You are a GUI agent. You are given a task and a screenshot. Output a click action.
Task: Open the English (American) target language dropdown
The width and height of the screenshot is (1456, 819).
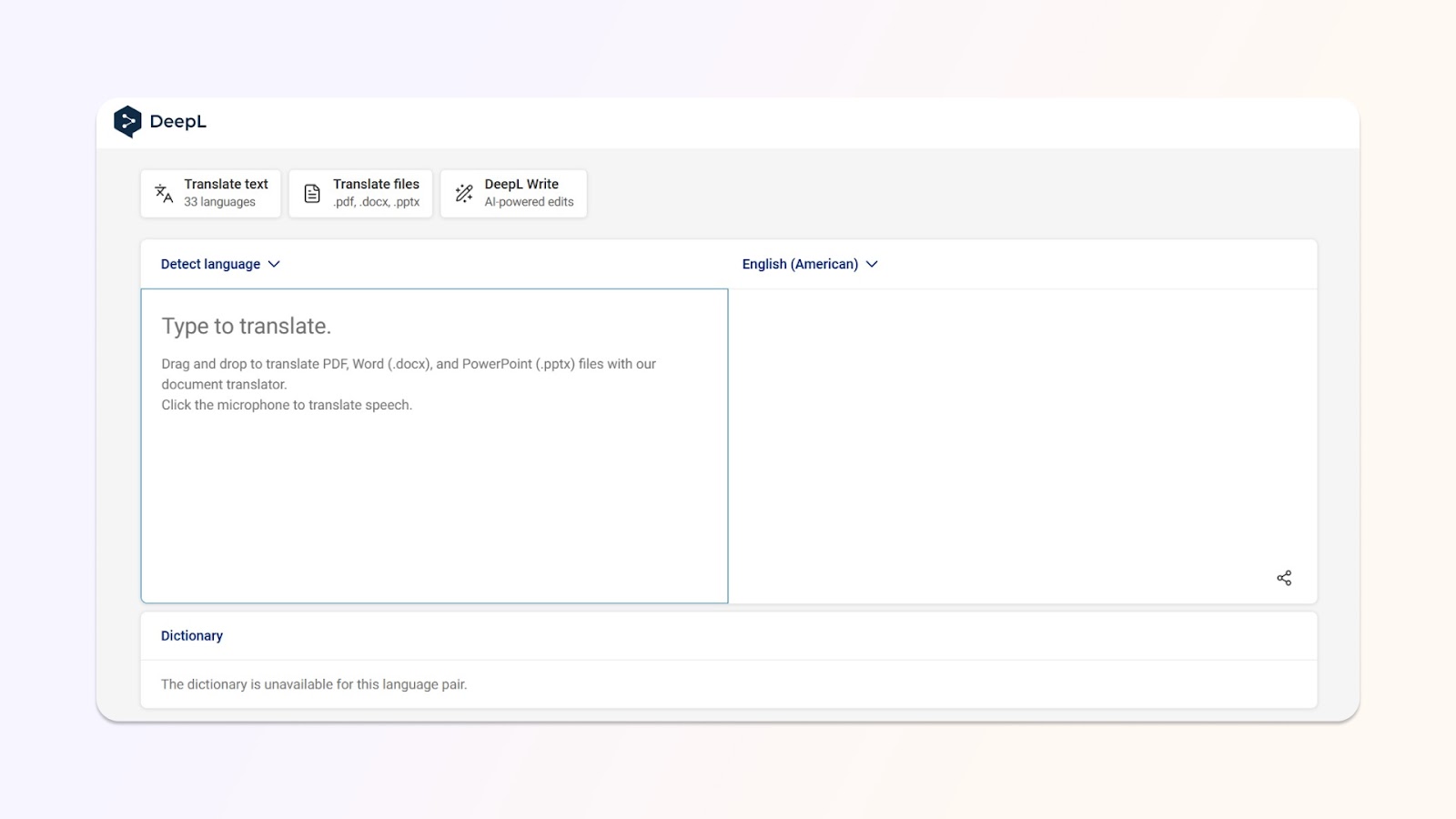click(810, 264)
